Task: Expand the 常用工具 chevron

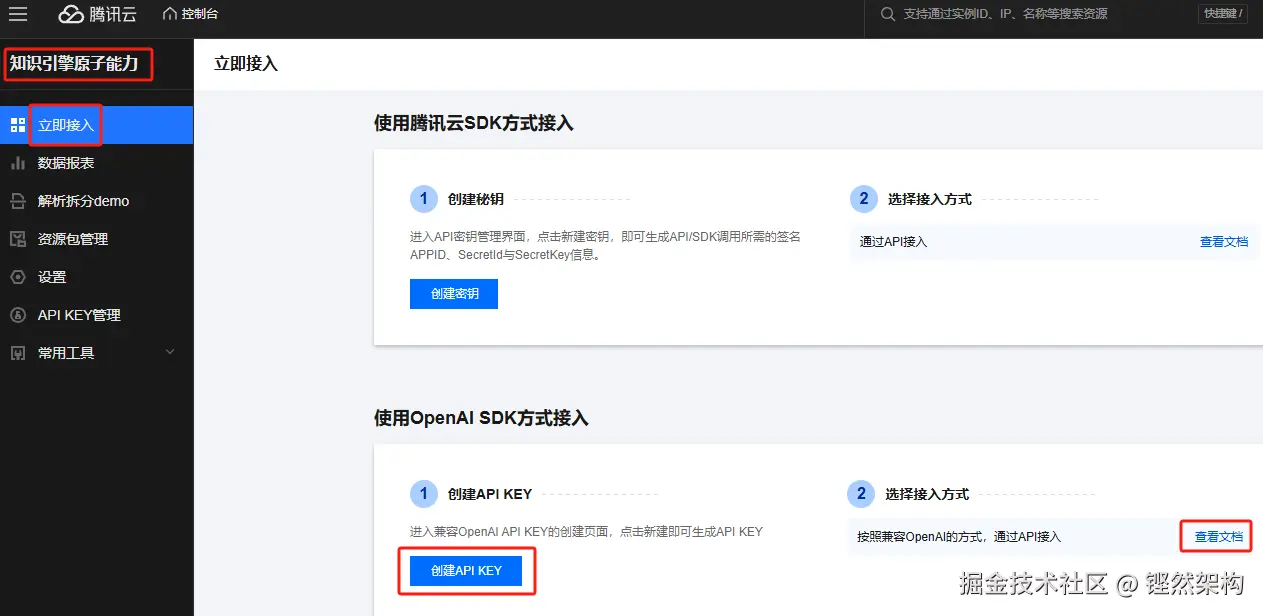Action: pos(170,352)
